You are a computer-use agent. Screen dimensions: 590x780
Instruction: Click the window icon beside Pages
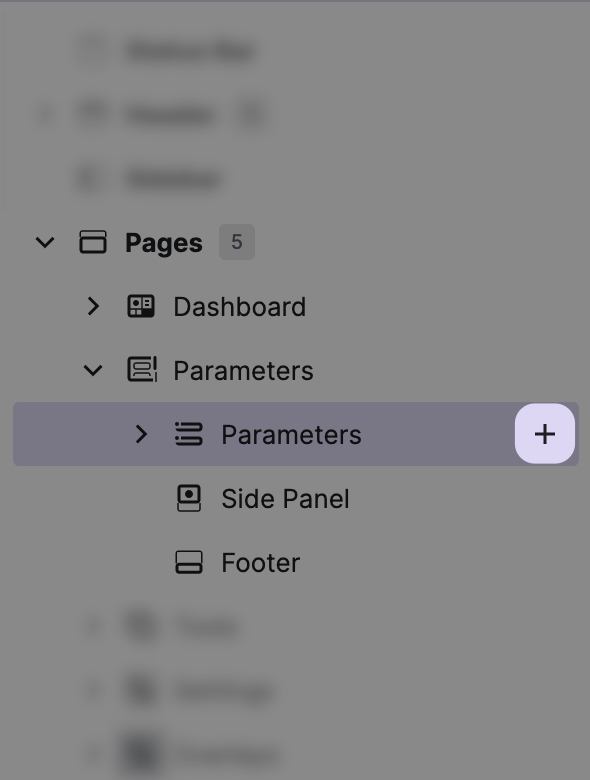[x=93, y=242]
